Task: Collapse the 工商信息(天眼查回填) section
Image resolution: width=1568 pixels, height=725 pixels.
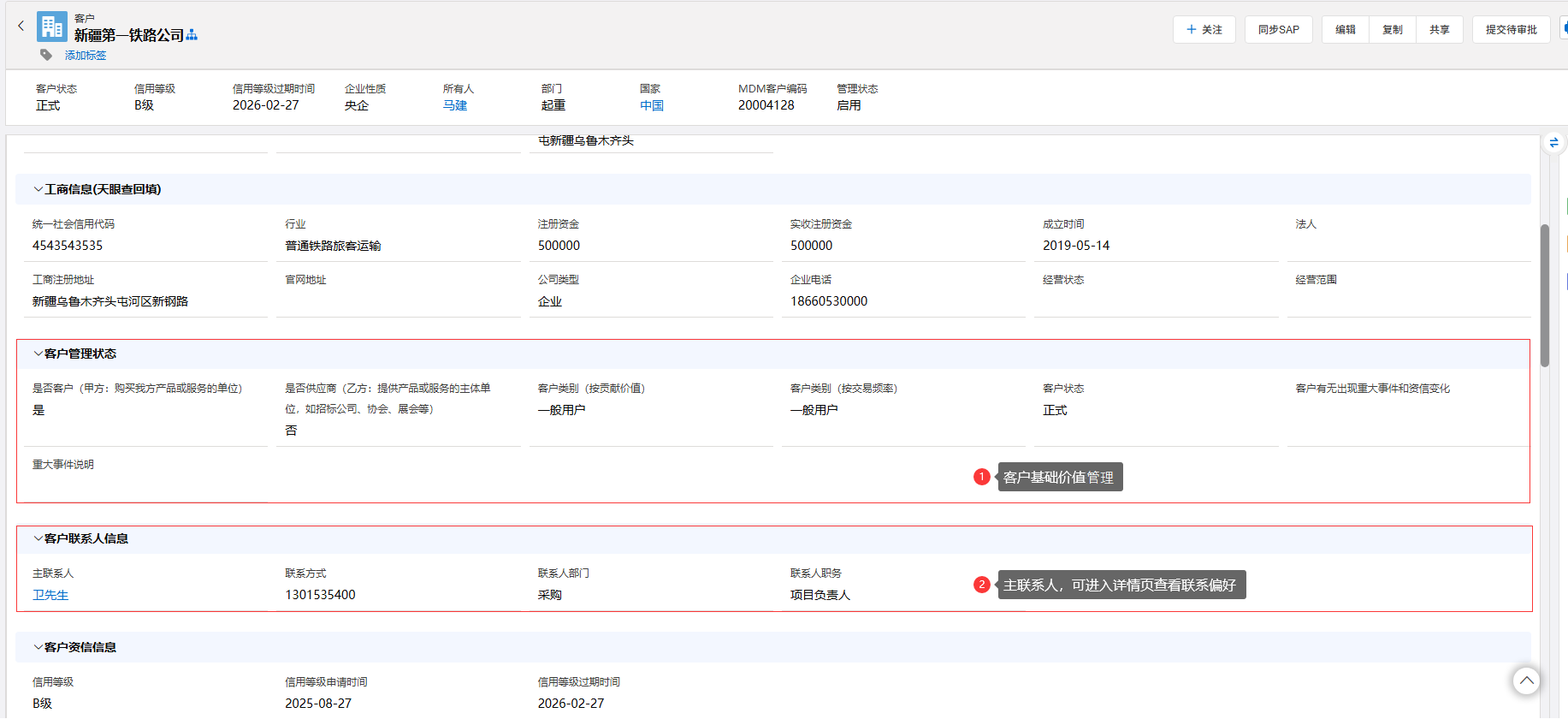Action: [38, 189]
